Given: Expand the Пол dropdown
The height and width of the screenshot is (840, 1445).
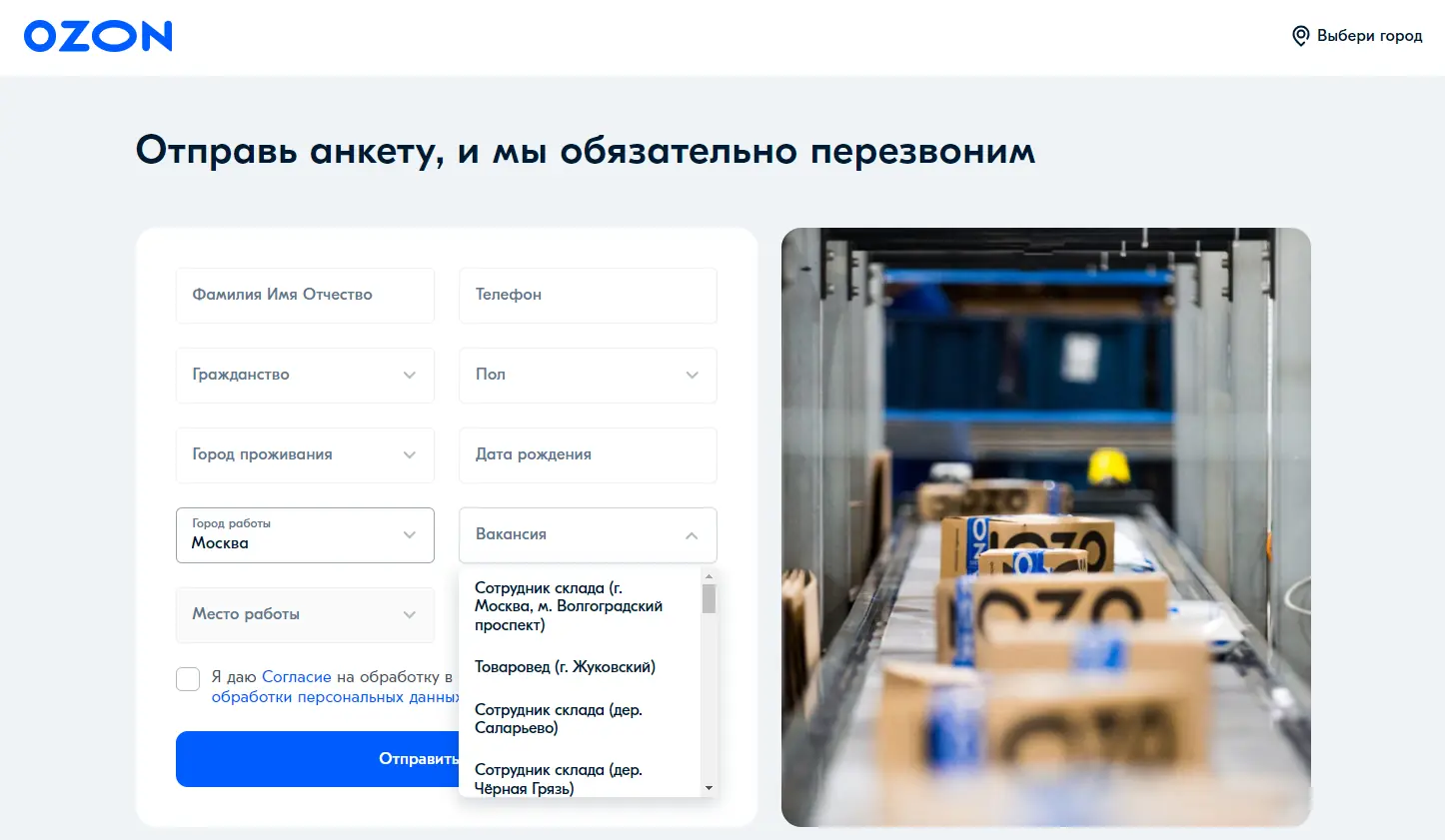Looking at the screenshot, I should tap(588, 375).
